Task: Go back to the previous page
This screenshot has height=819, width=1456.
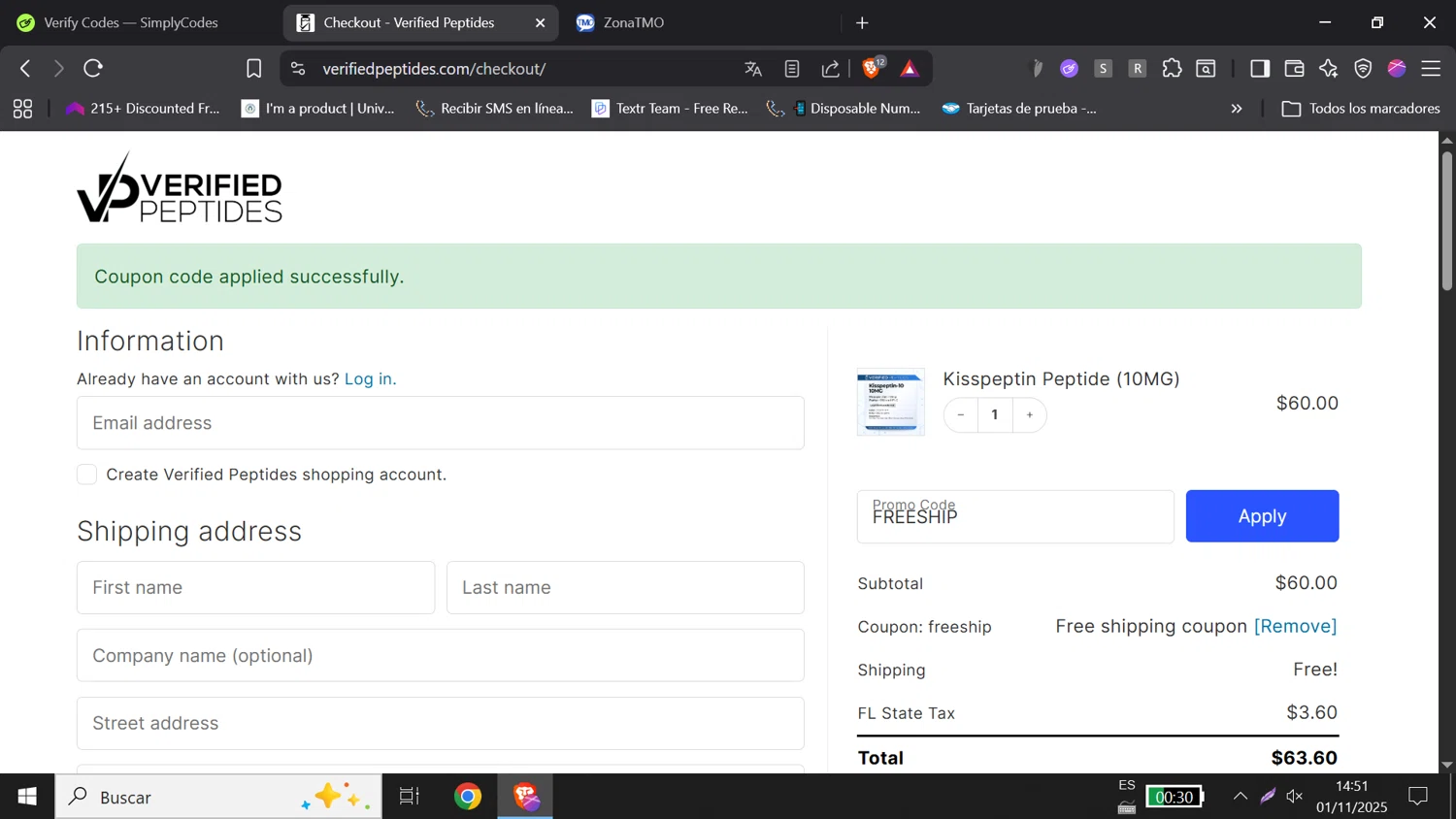Action: 25,68
